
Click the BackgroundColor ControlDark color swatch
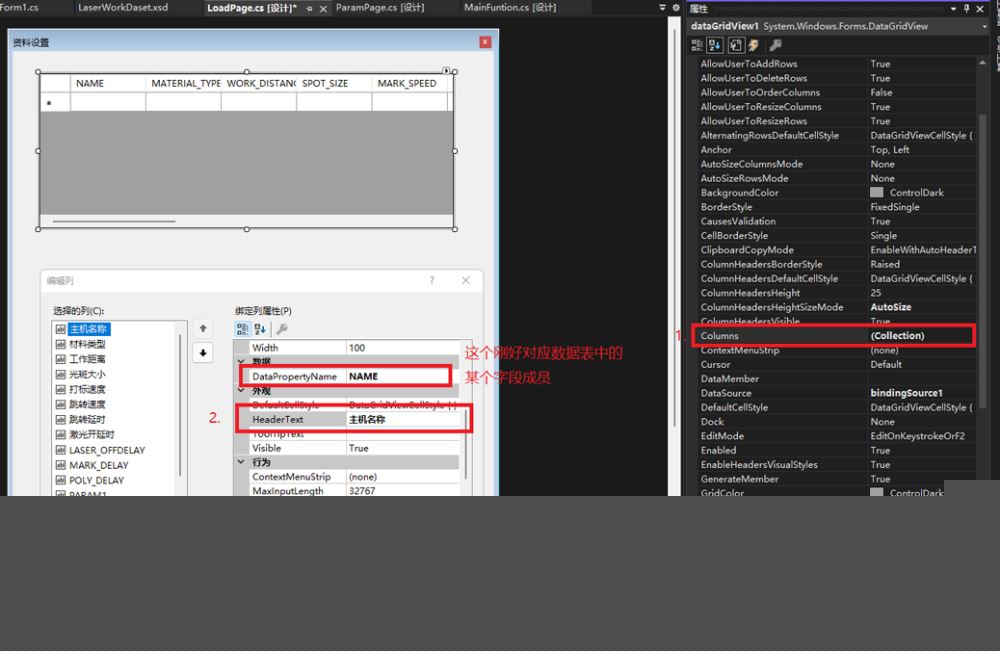click(877, 193)
